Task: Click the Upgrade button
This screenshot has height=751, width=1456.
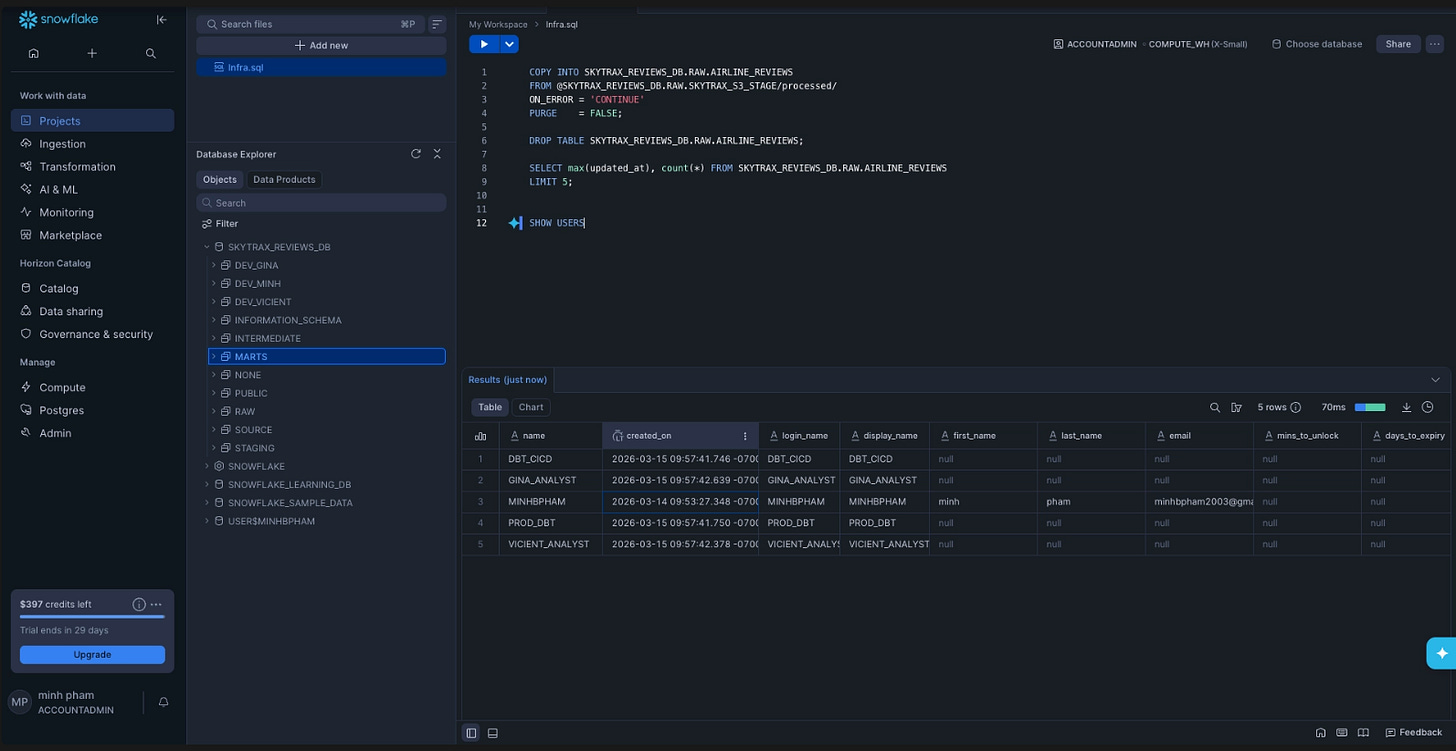Action: tap(92, 654)
